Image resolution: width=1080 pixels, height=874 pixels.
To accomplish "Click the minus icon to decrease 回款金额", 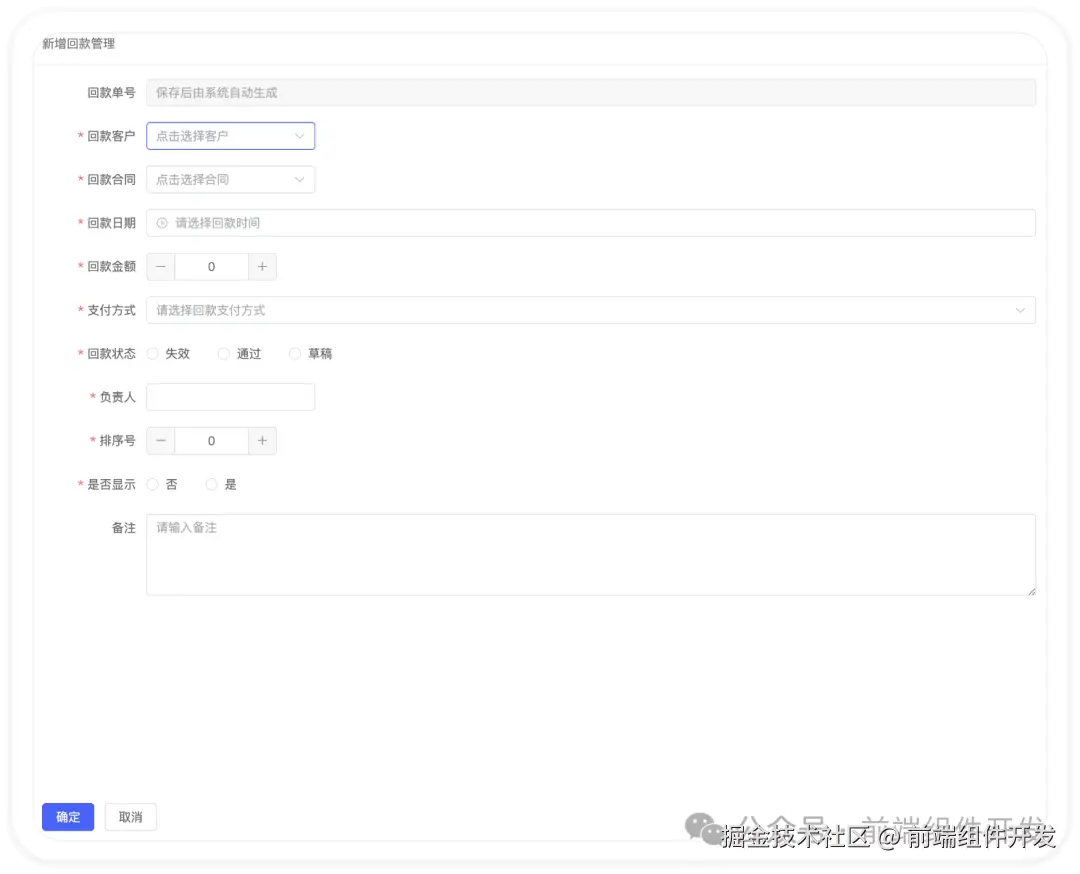I will 160,266.
